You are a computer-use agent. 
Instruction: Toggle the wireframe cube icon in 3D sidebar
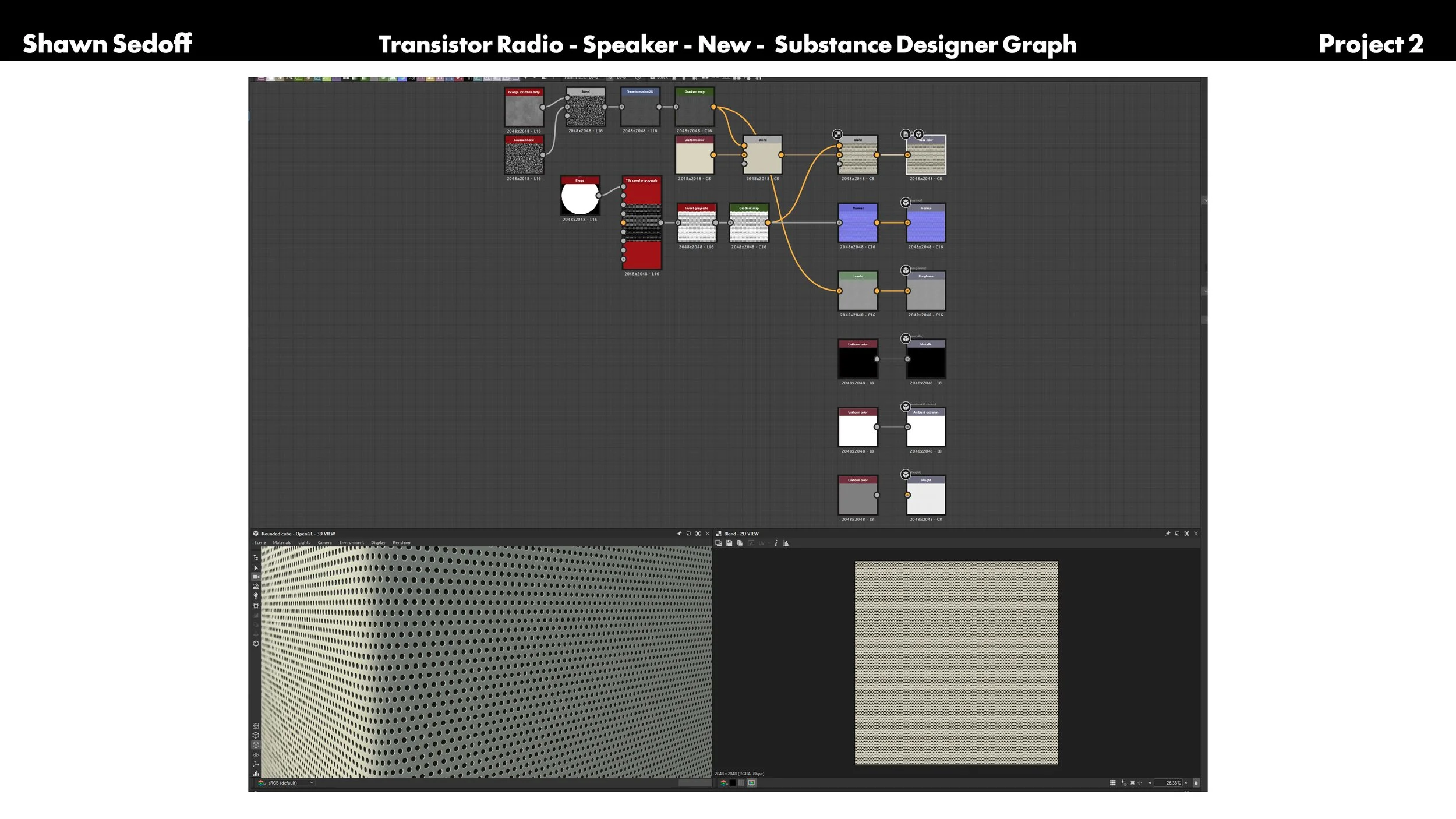pos(256,735)
